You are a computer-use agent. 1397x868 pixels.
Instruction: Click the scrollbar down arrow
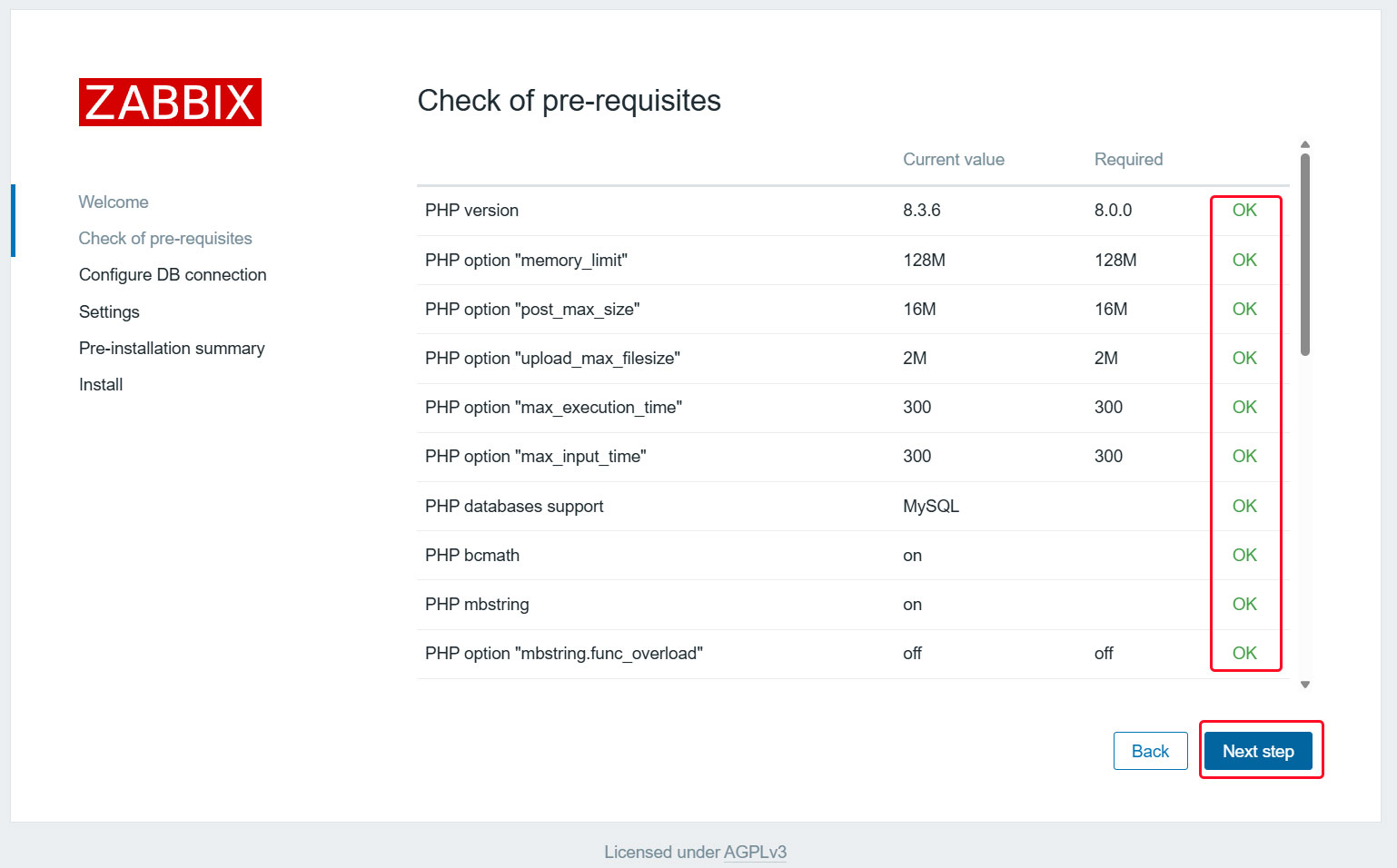tap(1305, 685)
